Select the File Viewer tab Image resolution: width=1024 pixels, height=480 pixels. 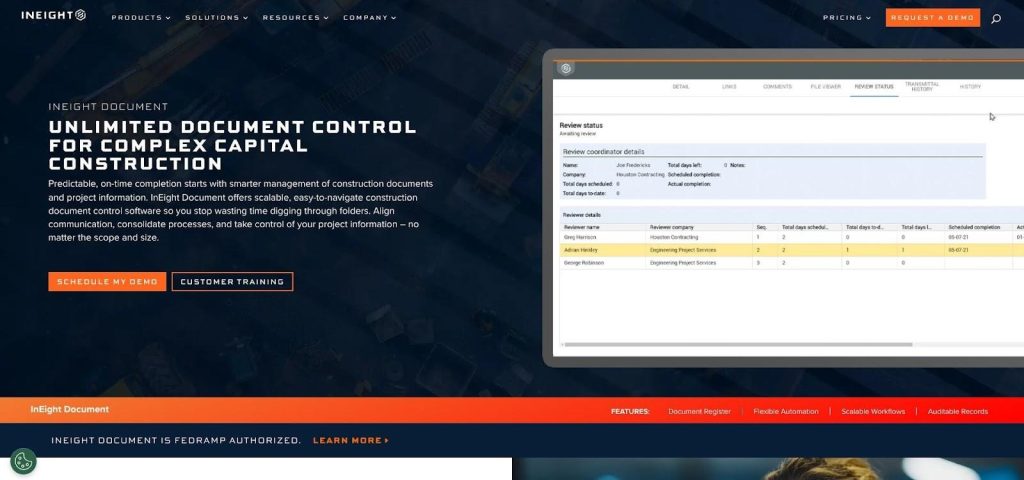pos(825,87)
